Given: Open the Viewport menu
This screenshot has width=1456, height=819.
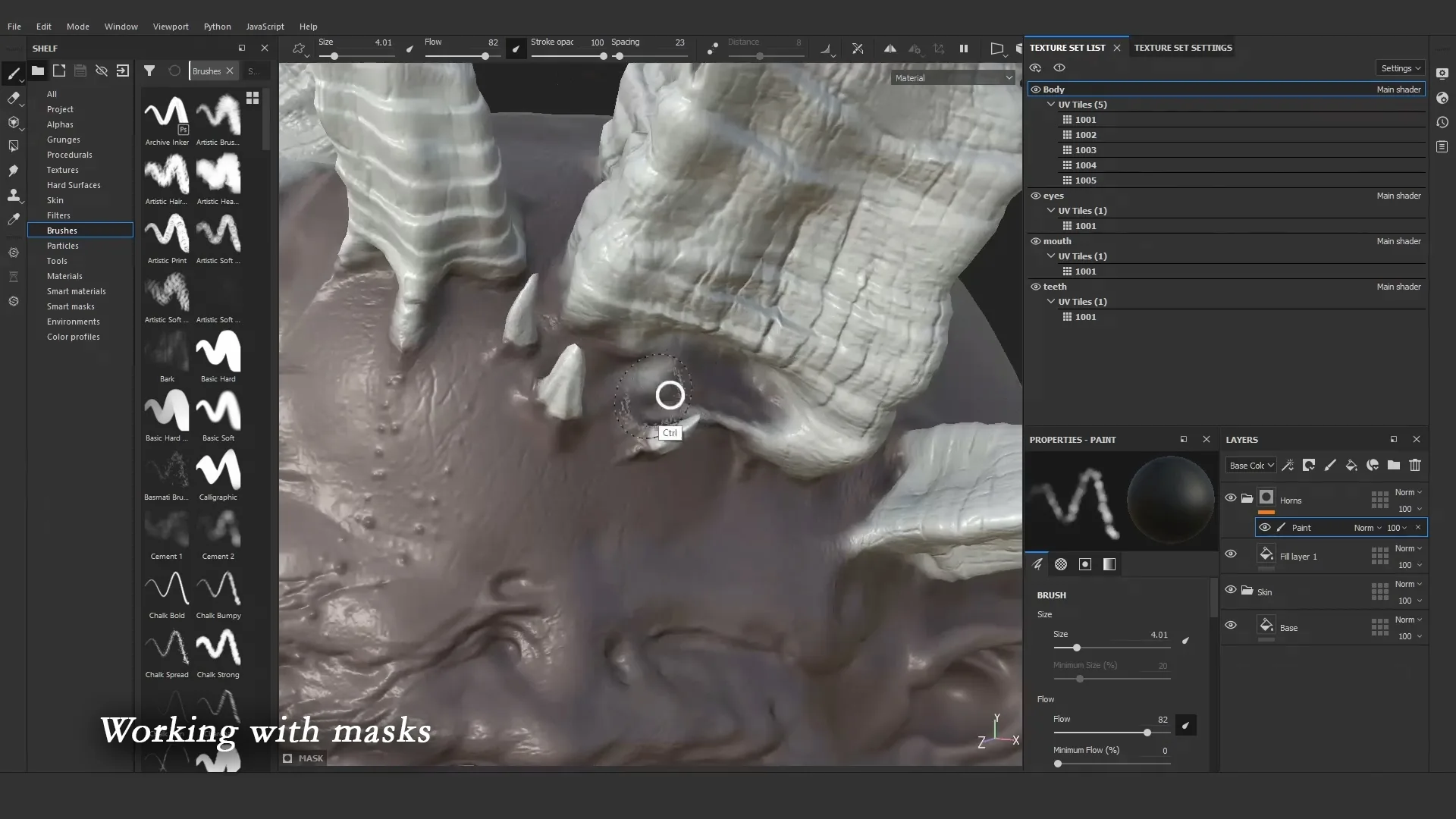Looking at the screenshot, I should [171, 27].
